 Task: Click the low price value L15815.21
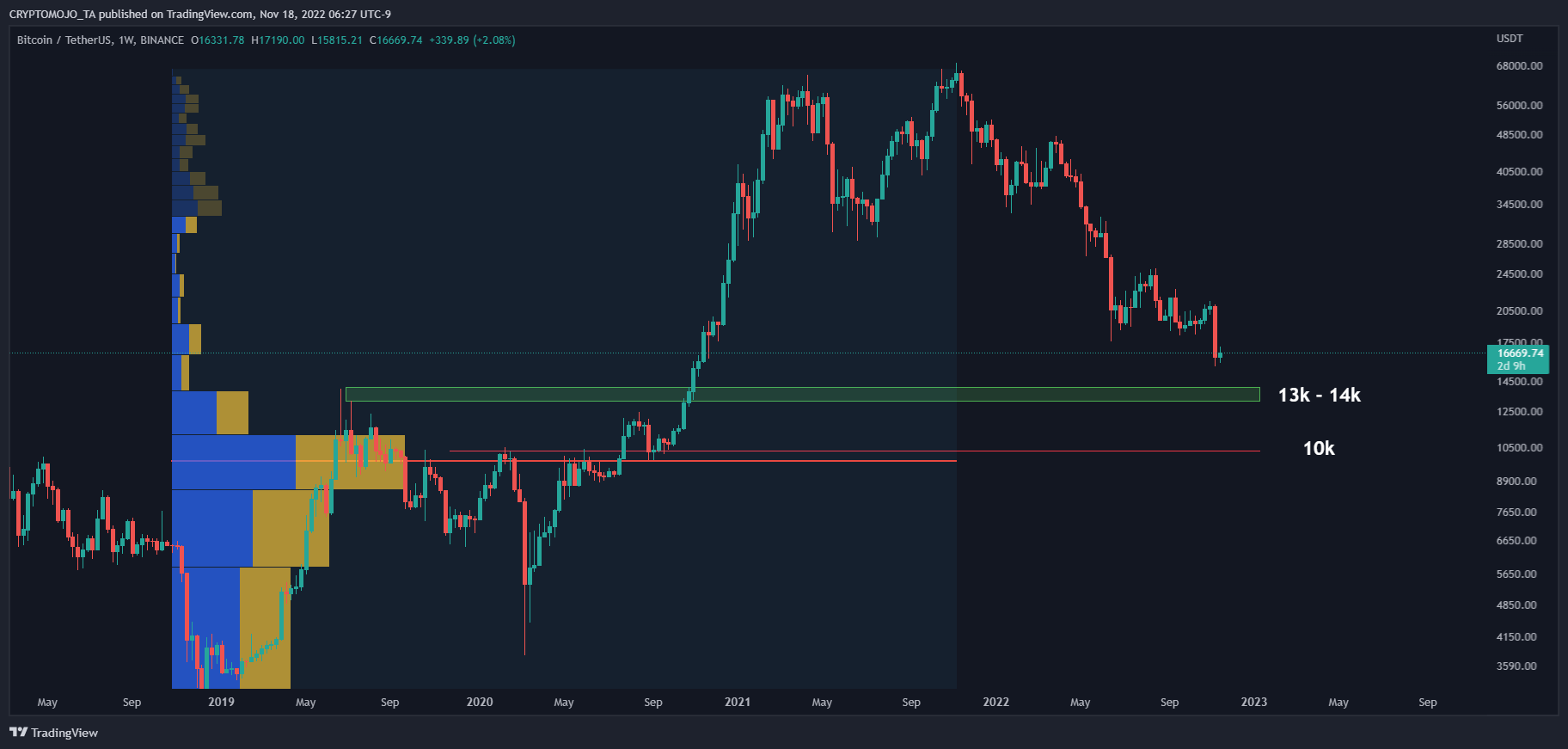[337, 40]
